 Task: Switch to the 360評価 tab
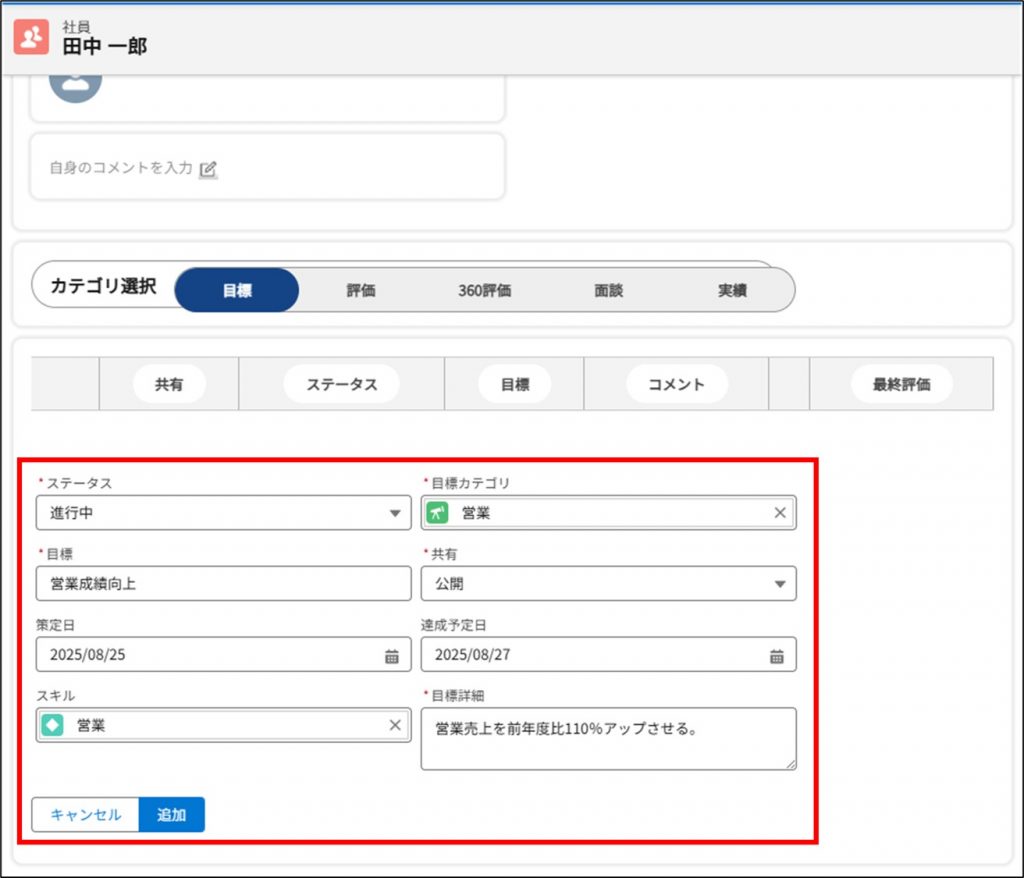485,291
